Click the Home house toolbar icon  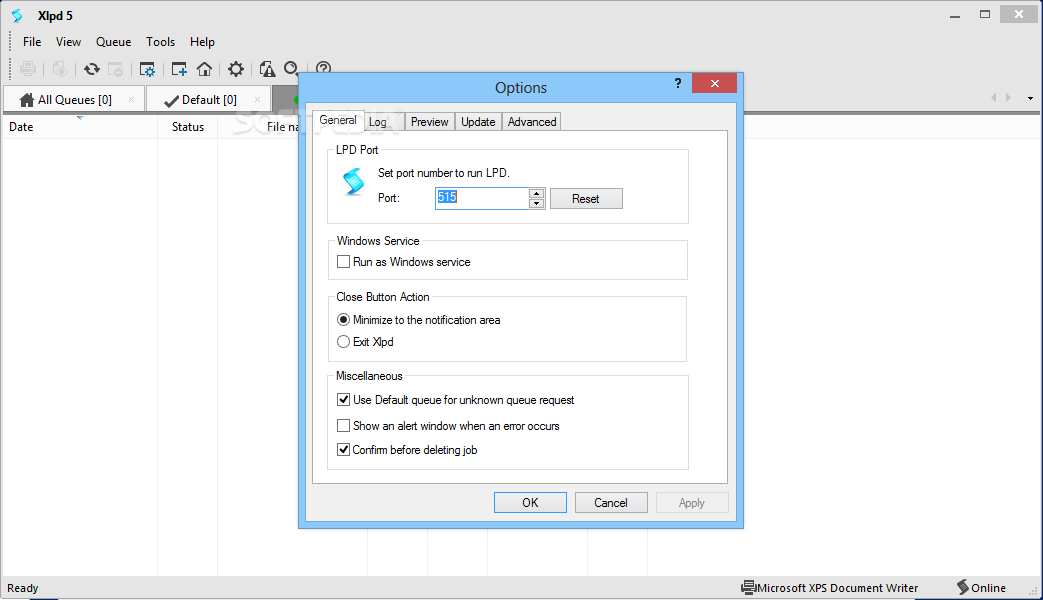click(204, 69)
